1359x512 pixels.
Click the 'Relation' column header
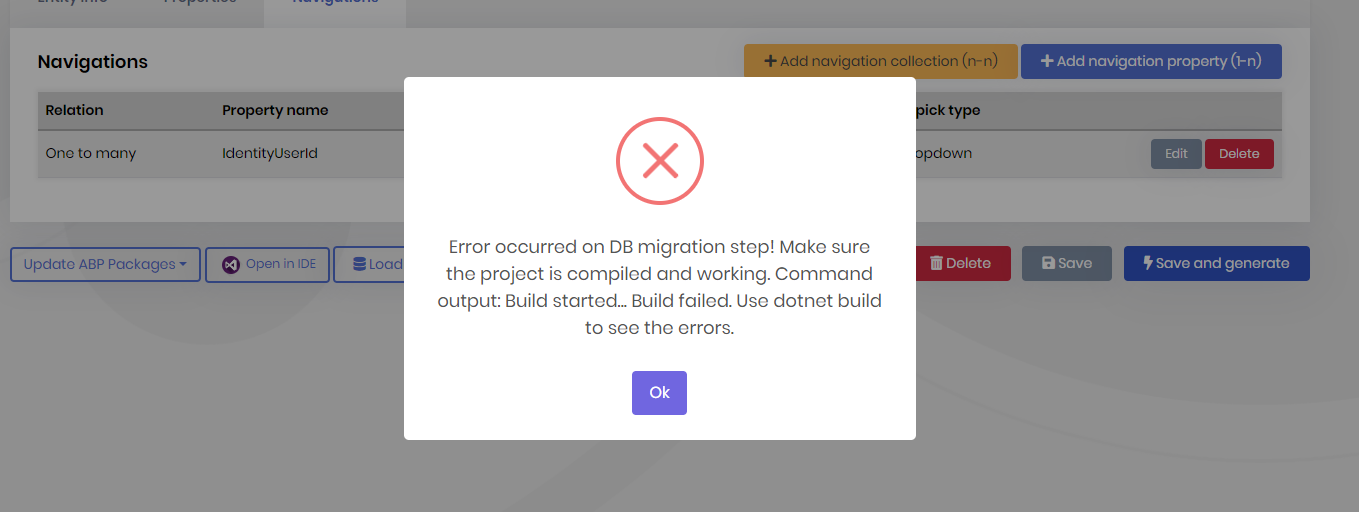74,110
